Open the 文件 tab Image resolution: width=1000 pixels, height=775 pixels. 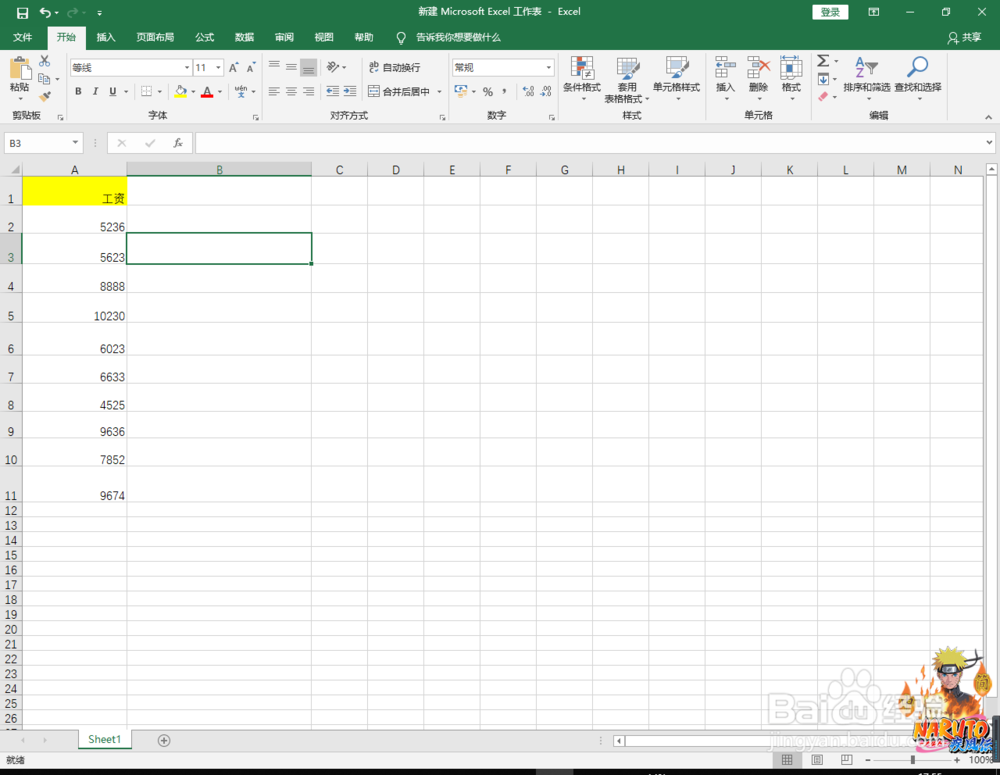[22, 38]
